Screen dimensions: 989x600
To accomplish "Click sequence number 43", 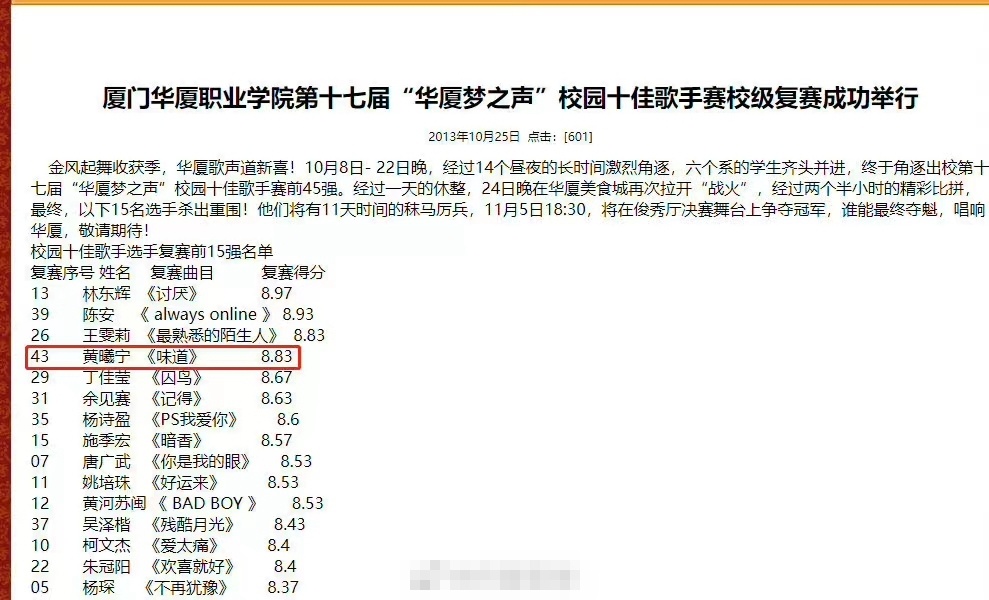I will (40, 356).
